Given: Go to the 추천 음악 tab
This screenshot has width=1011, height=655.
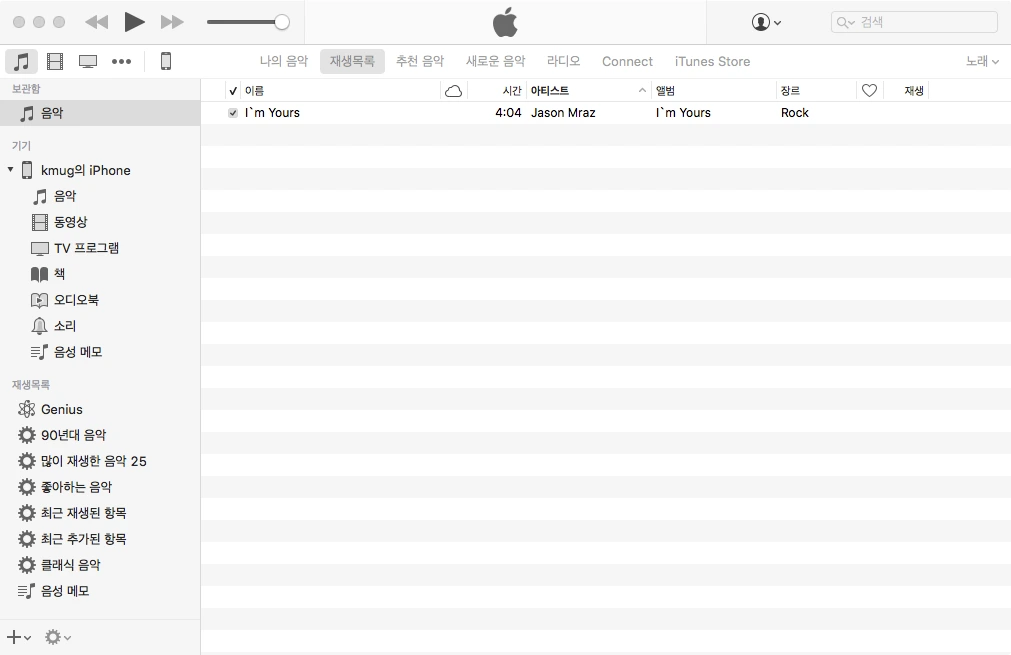Looking at the screenshot, I should click(x=420, y=61).
